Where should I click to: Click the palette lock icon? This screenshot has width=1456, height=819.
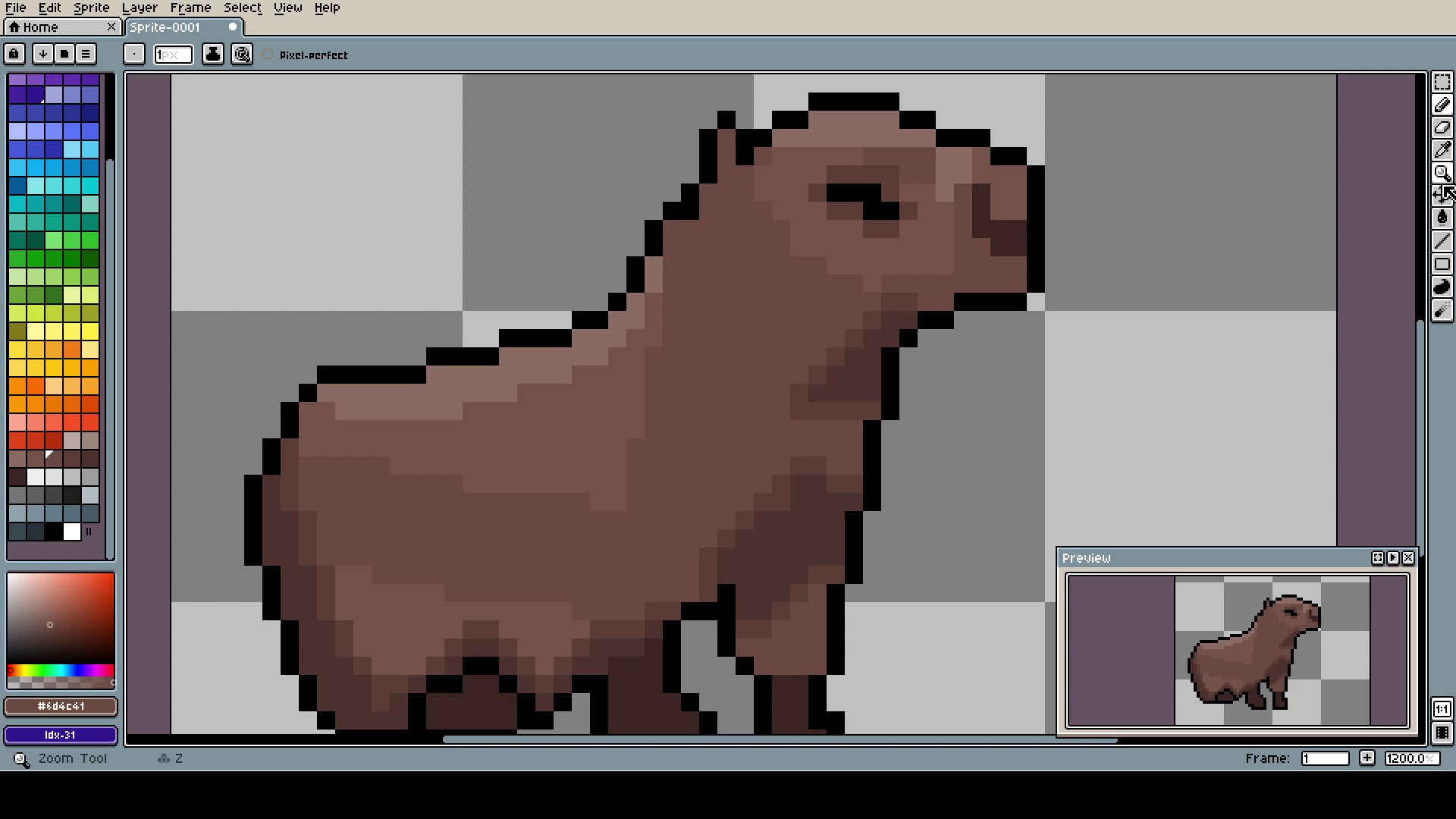[14, 54]
